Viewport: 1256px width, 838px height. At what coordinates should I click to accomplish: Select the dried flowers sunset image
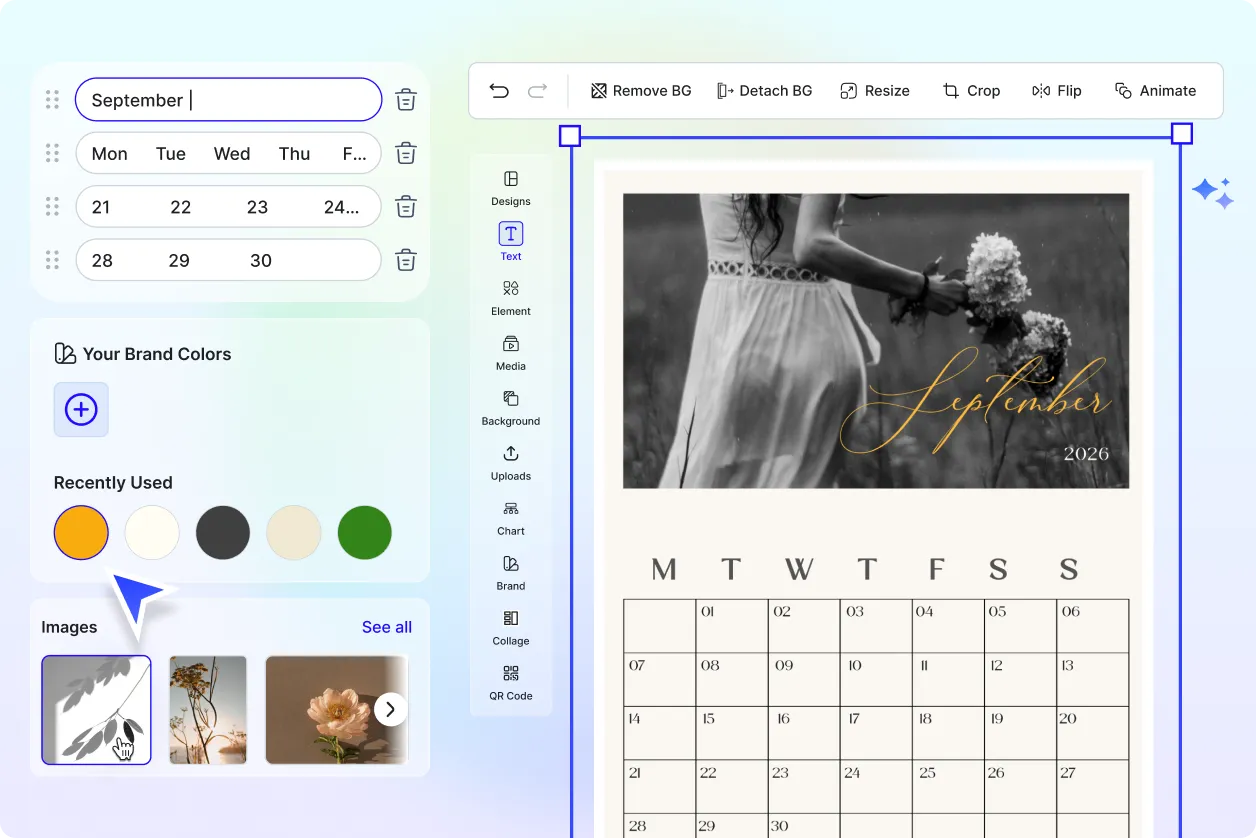(x=208, y=710)
